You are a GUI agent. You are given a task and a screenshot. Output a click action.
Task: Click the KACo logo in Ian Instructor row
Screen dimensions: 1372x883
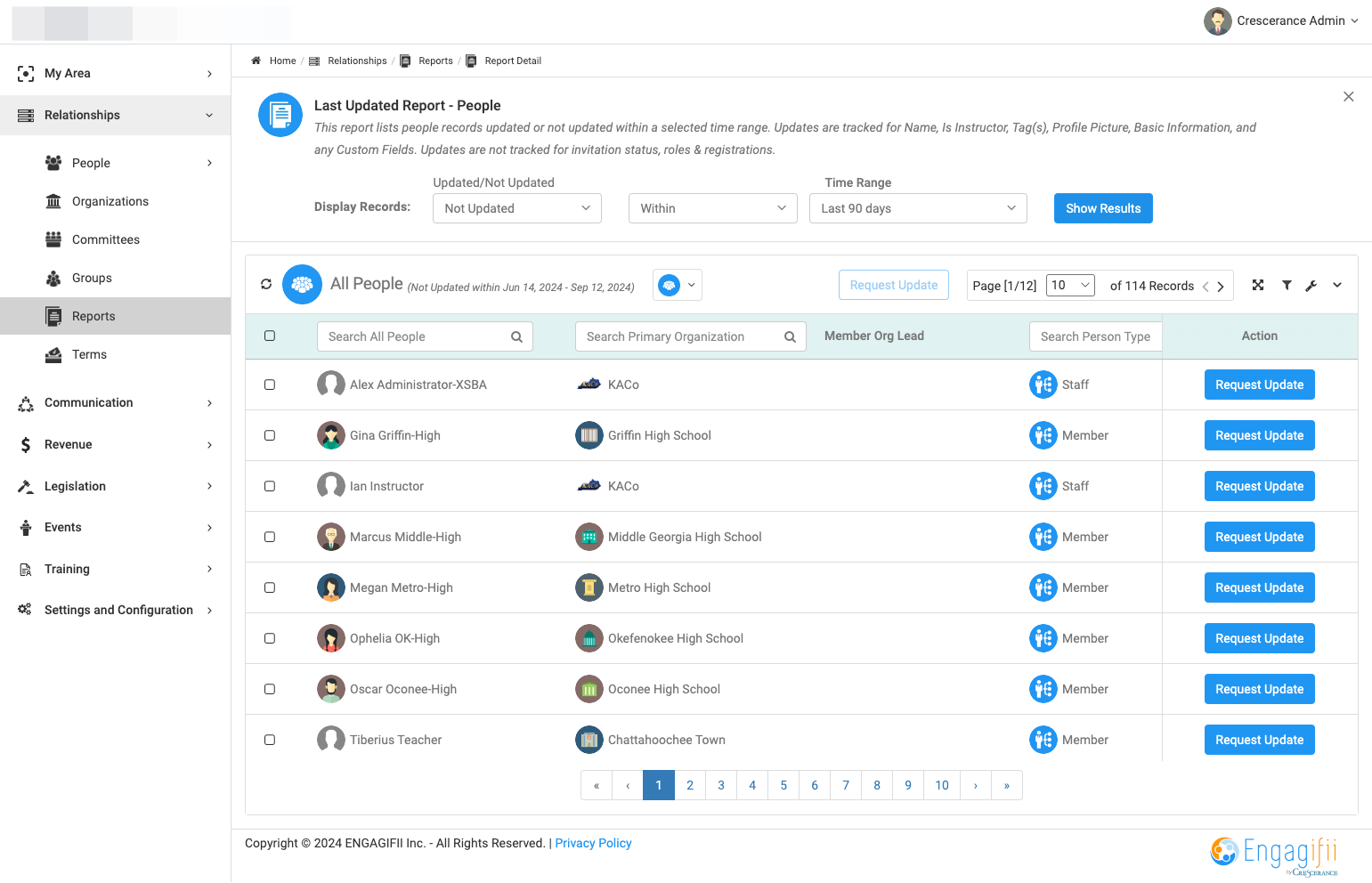point(589,486)
